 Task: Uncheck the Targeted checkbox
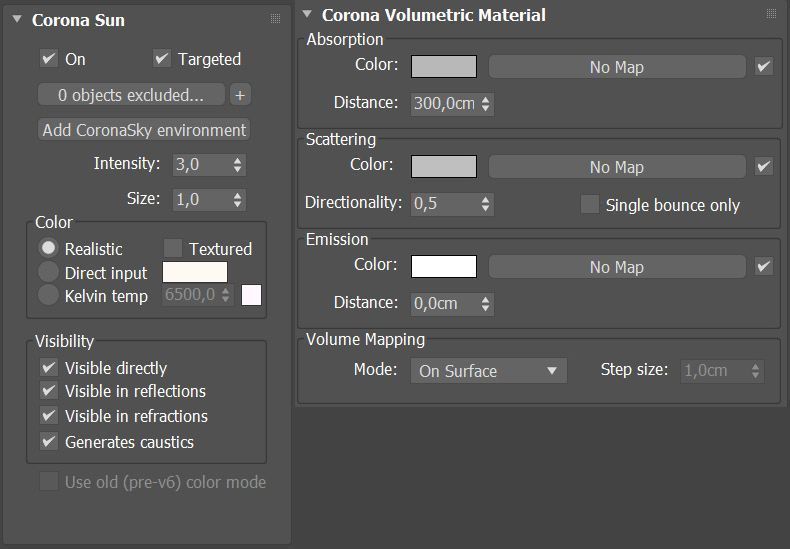(162, 58)
